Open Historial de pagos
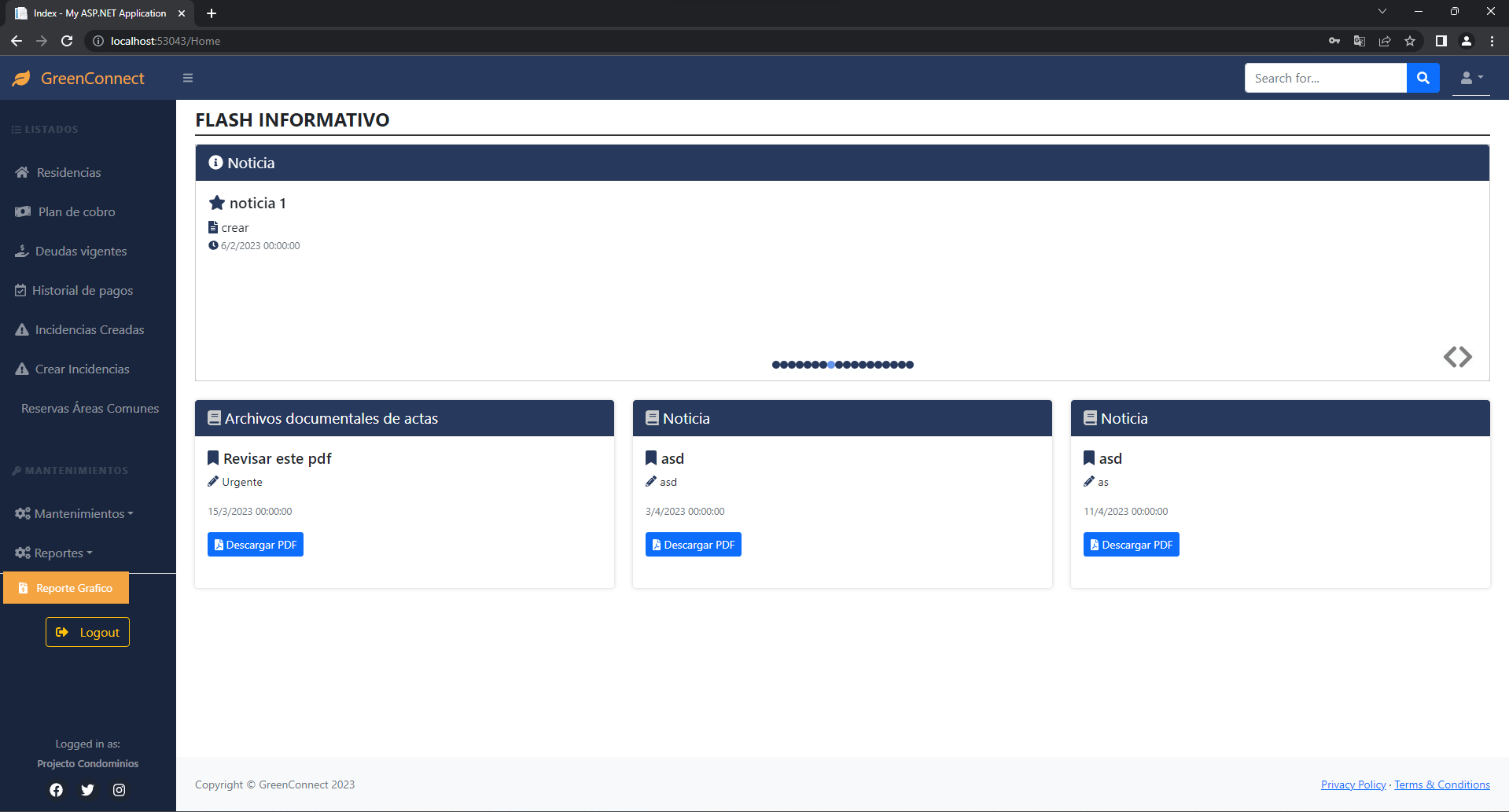The width and height of the screenshot is (1509, 812). (x=83, y=290)
